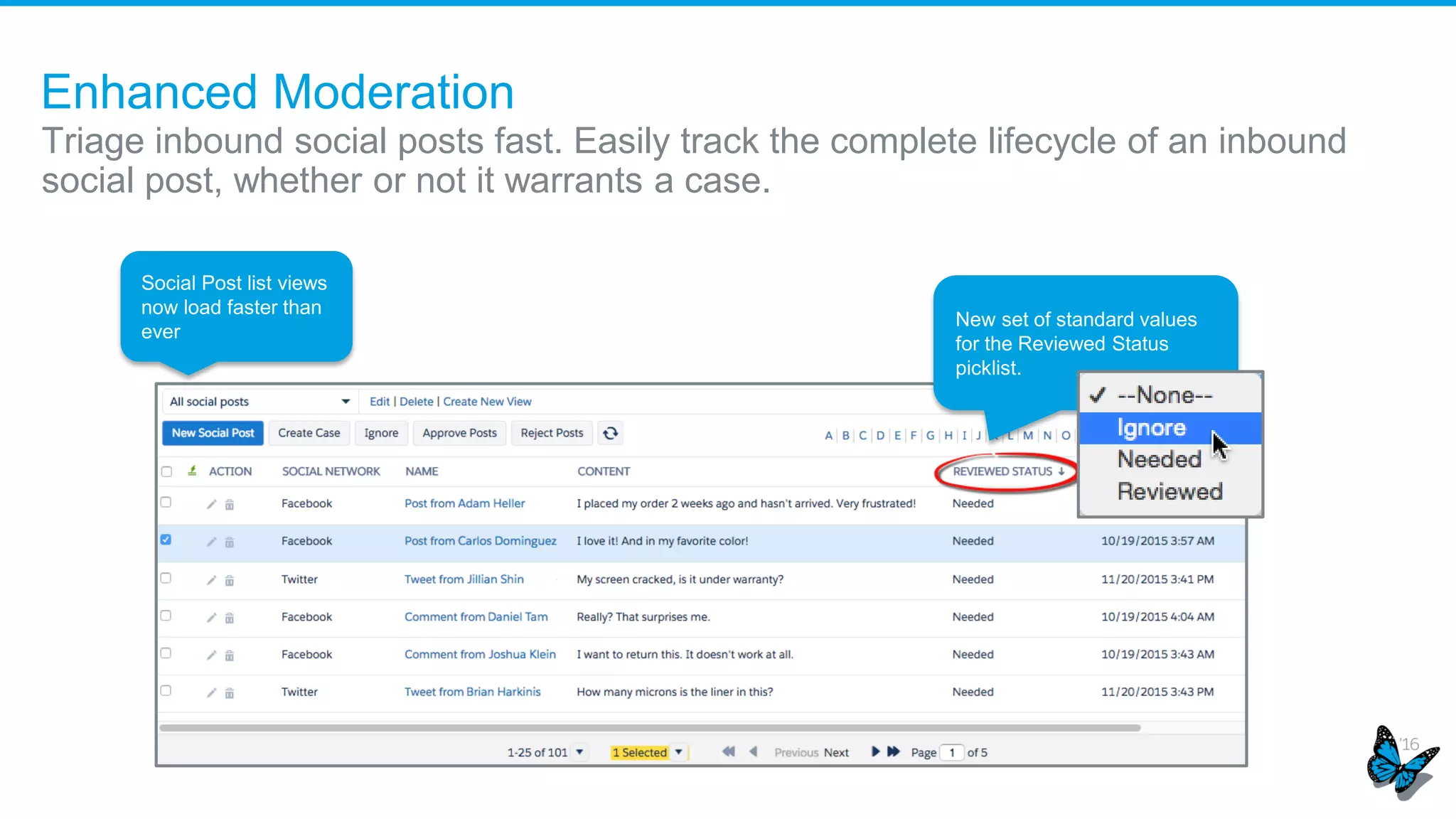Open the 1 Selected dropdown
This screenshot has width=1456, height=819.
pyautogui.click(x=678, y=752)
